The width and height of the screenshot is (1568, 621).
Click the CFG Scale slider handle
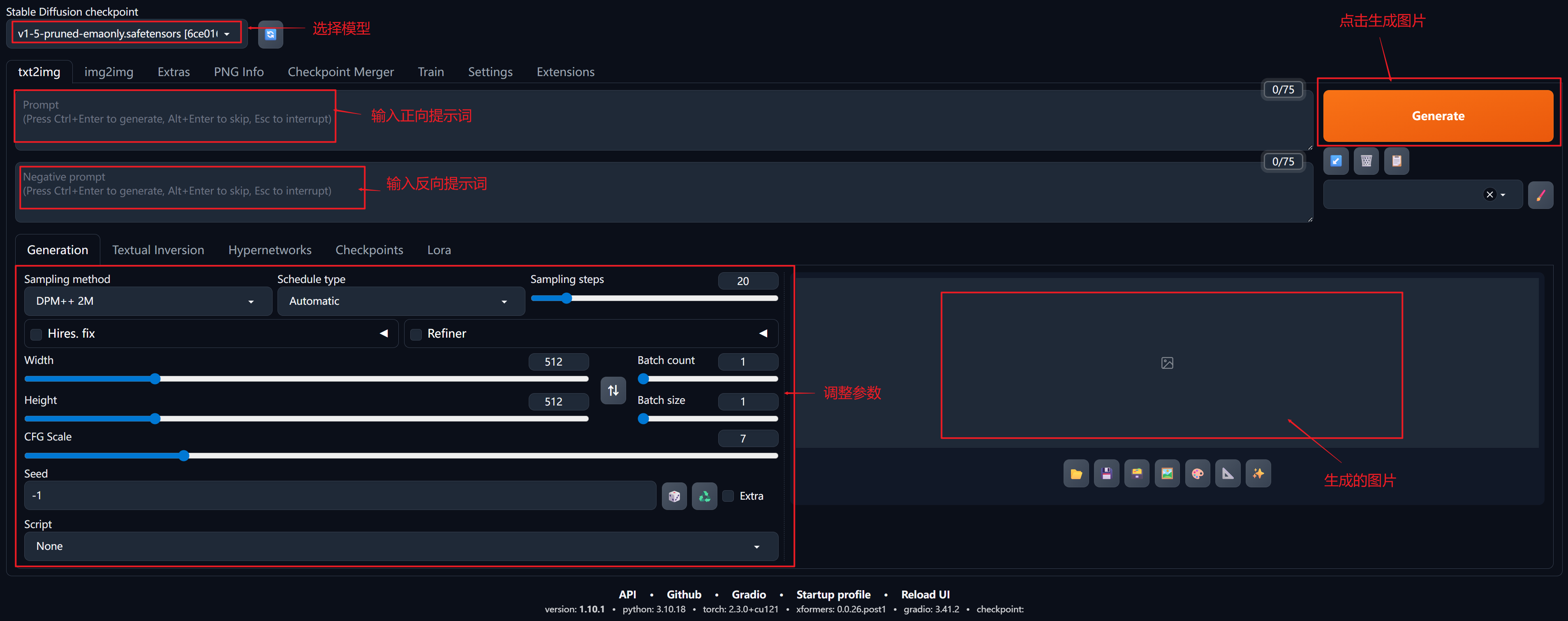[x=184, y=455]
